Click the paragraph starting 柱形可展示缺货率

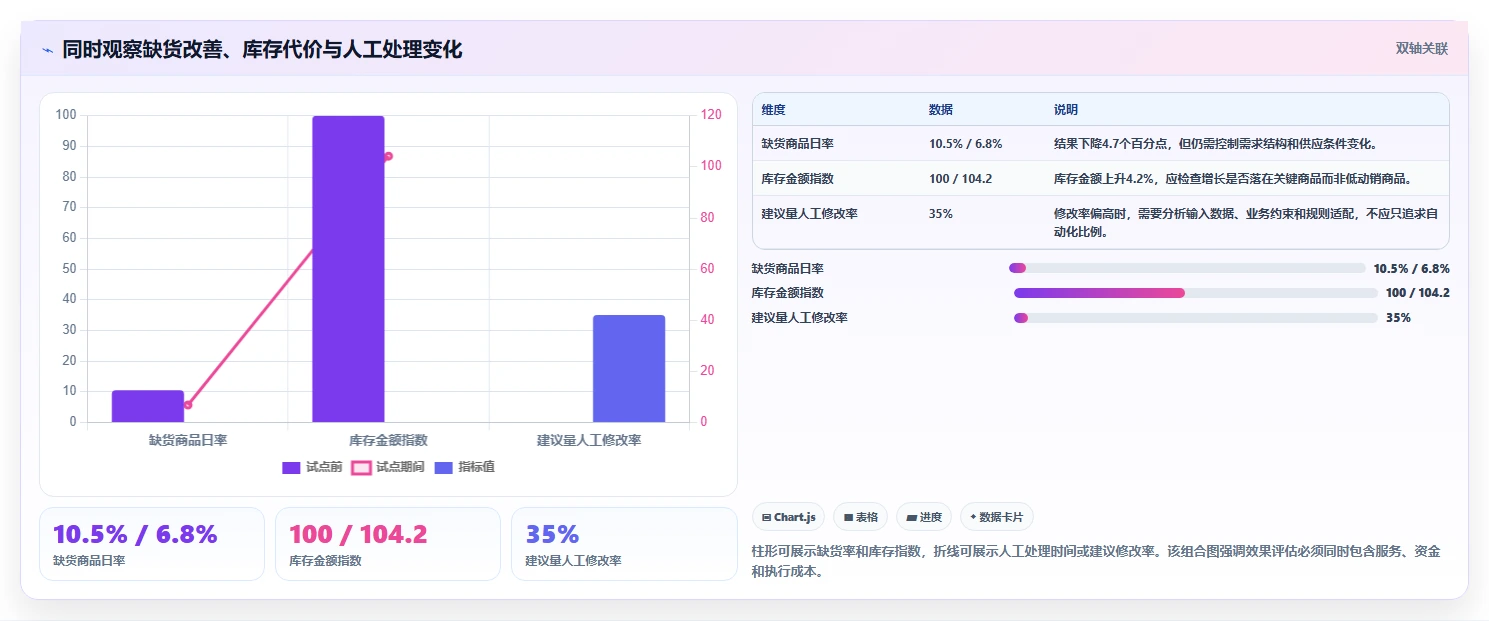[x=1096, y=562]
